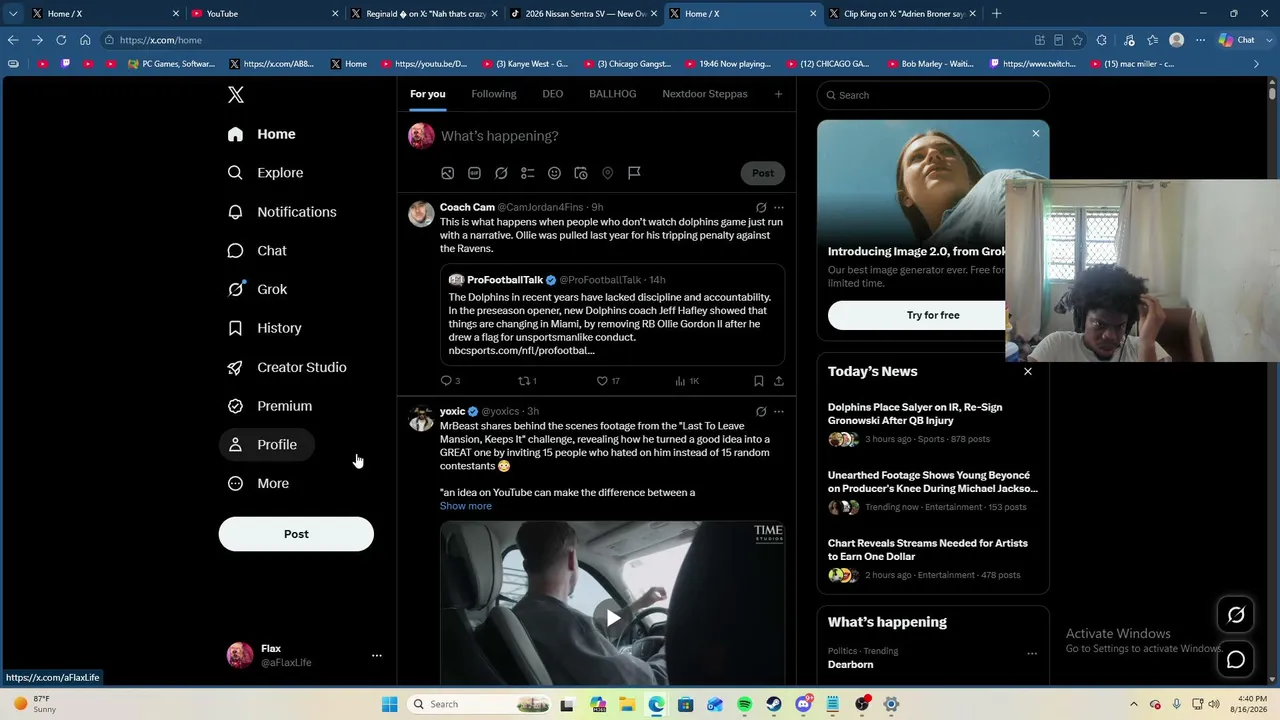Click the X search field
Screen dimensions: 1280x720
[933, 95]
